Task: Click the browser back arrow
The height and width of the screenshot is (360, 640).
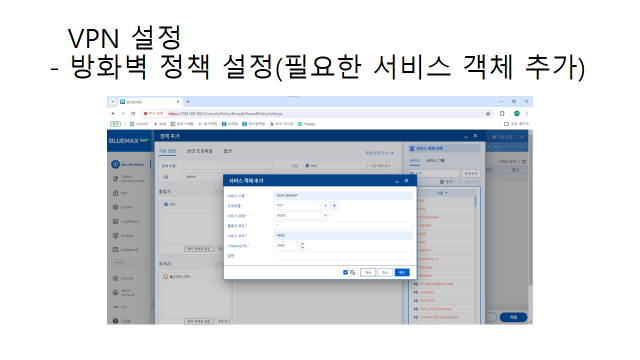Action: 113,113
